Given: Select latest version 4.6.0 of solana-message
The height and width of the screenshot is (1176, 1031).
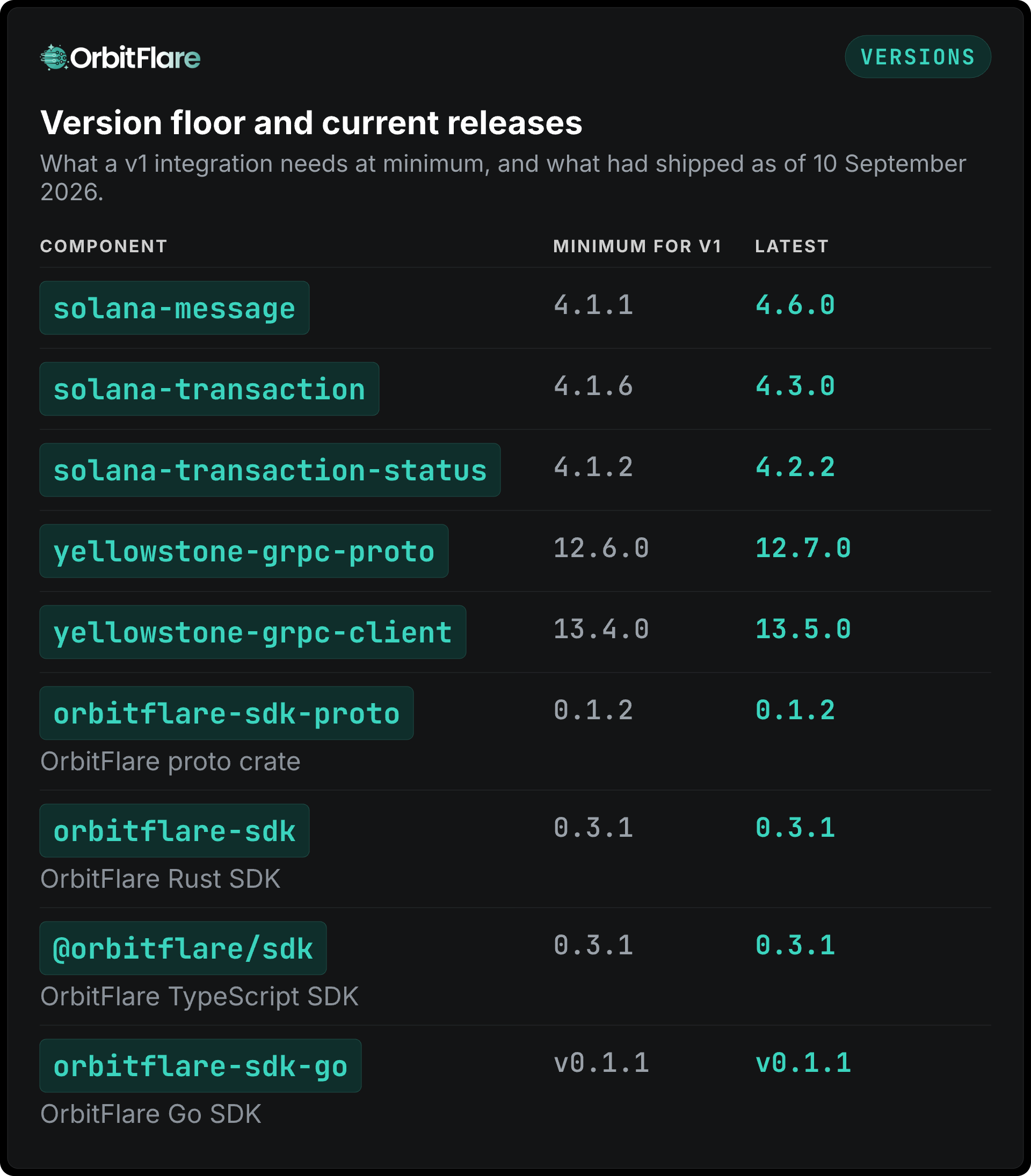Looking at the screenshot, I should [795, 305].
